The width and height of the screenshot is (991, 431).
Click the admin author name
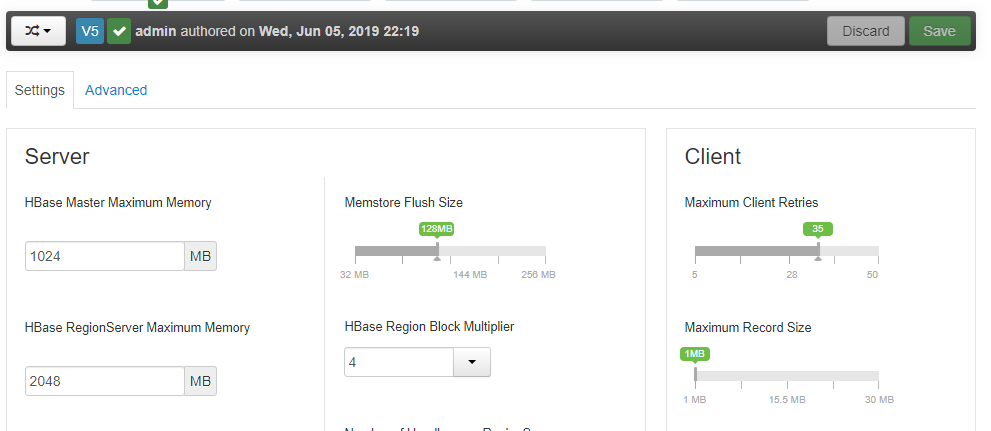pos(156,31)
